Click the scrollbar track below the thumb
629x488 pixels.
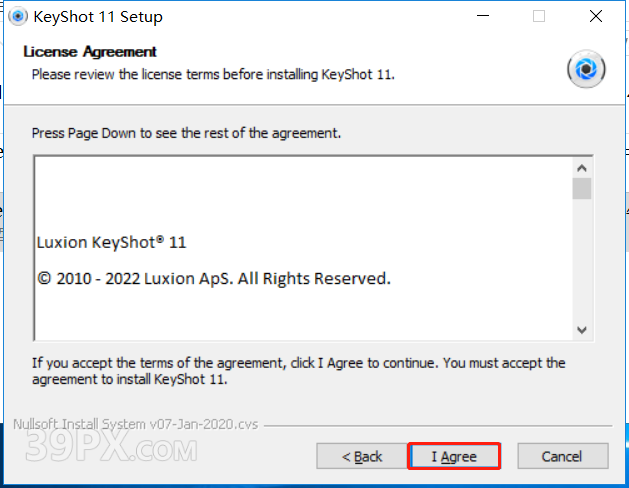coord(582,260)
